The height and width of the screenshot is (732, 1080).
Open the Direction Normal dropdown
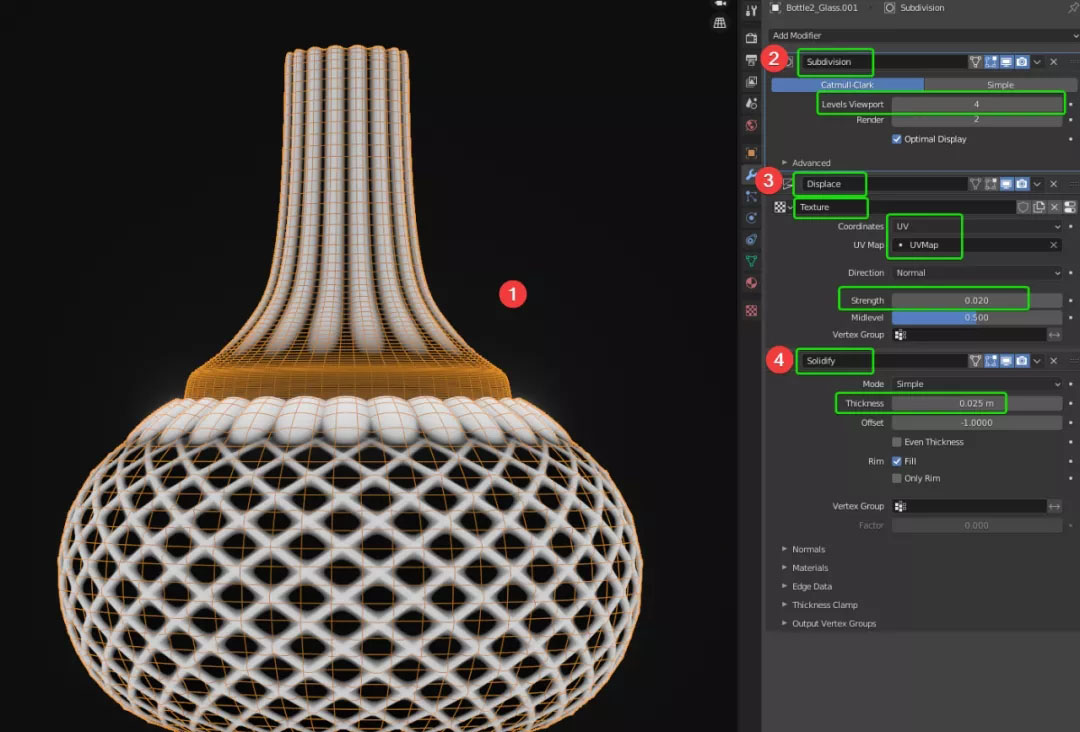coord(977,273)
